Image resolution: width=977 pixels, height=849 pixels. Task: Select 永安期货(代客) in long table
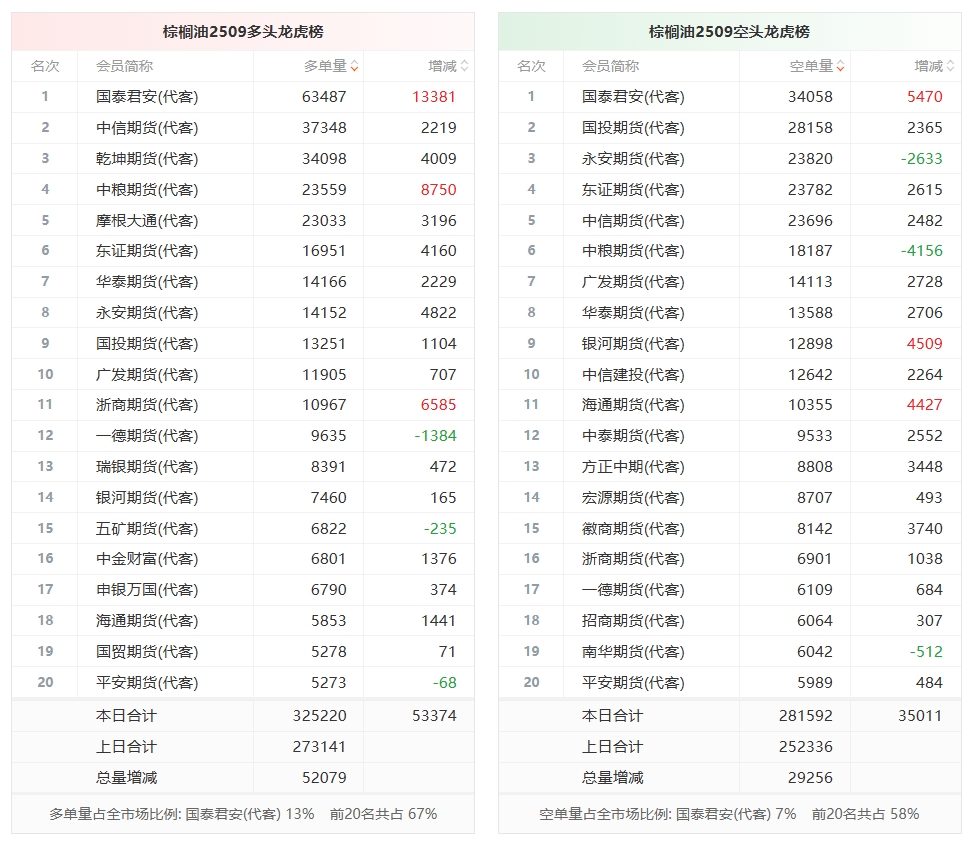coord(147,313)
